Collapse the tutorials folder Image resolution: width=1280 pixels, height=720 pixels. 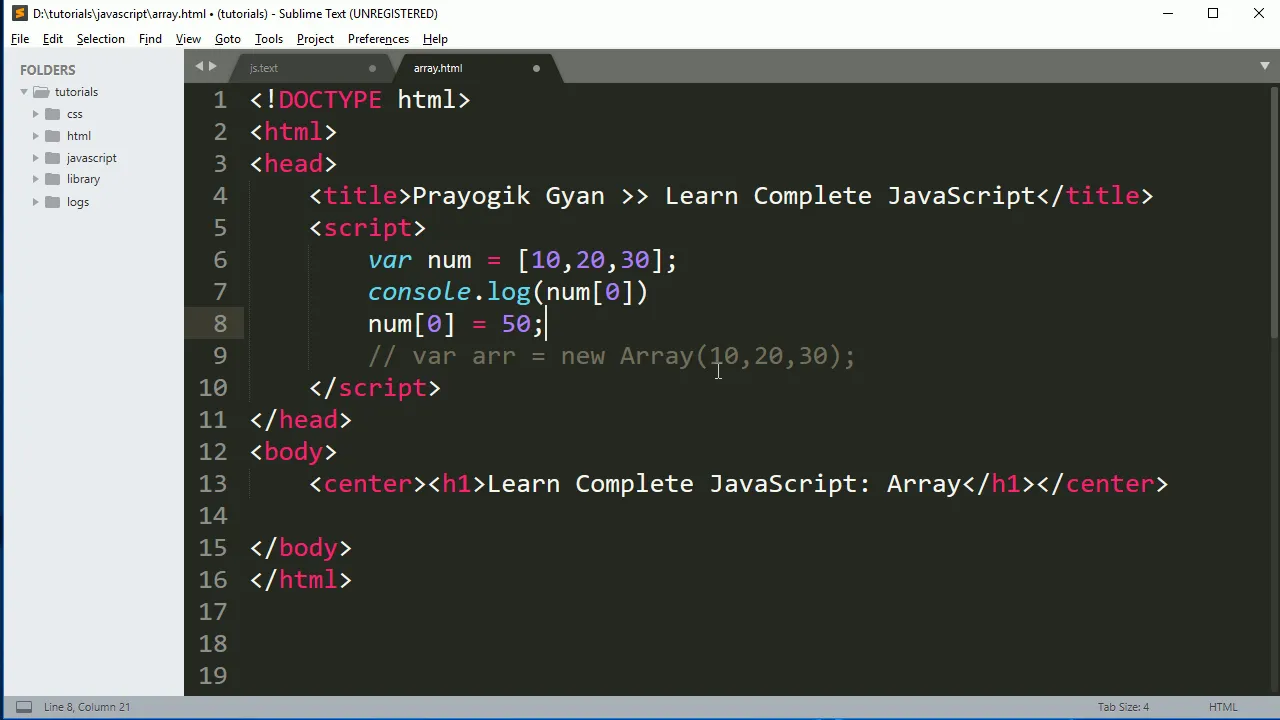[24, 92]
